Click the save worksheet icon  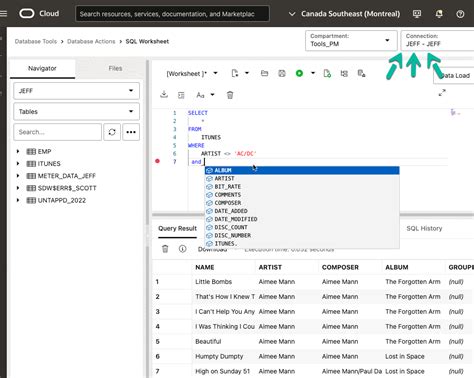(x=282, y=73)
